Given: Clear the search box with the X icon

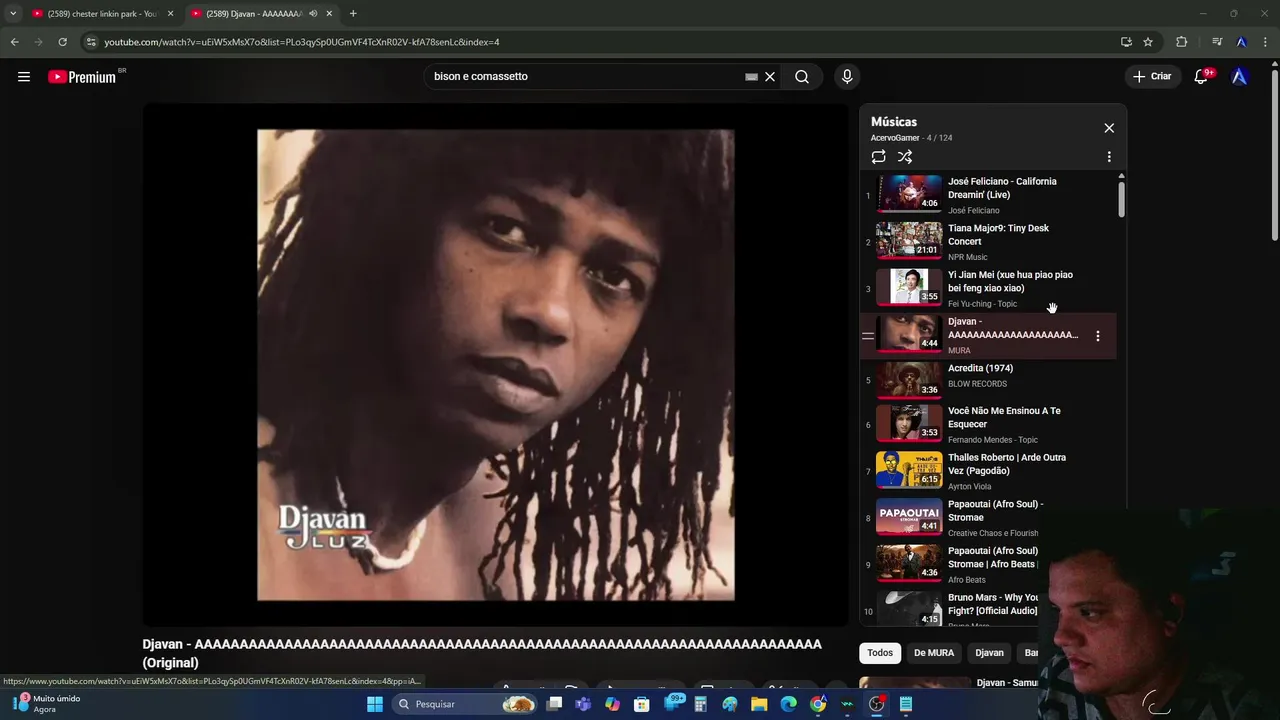Looking at the screenshot, I should click(770, 76).
